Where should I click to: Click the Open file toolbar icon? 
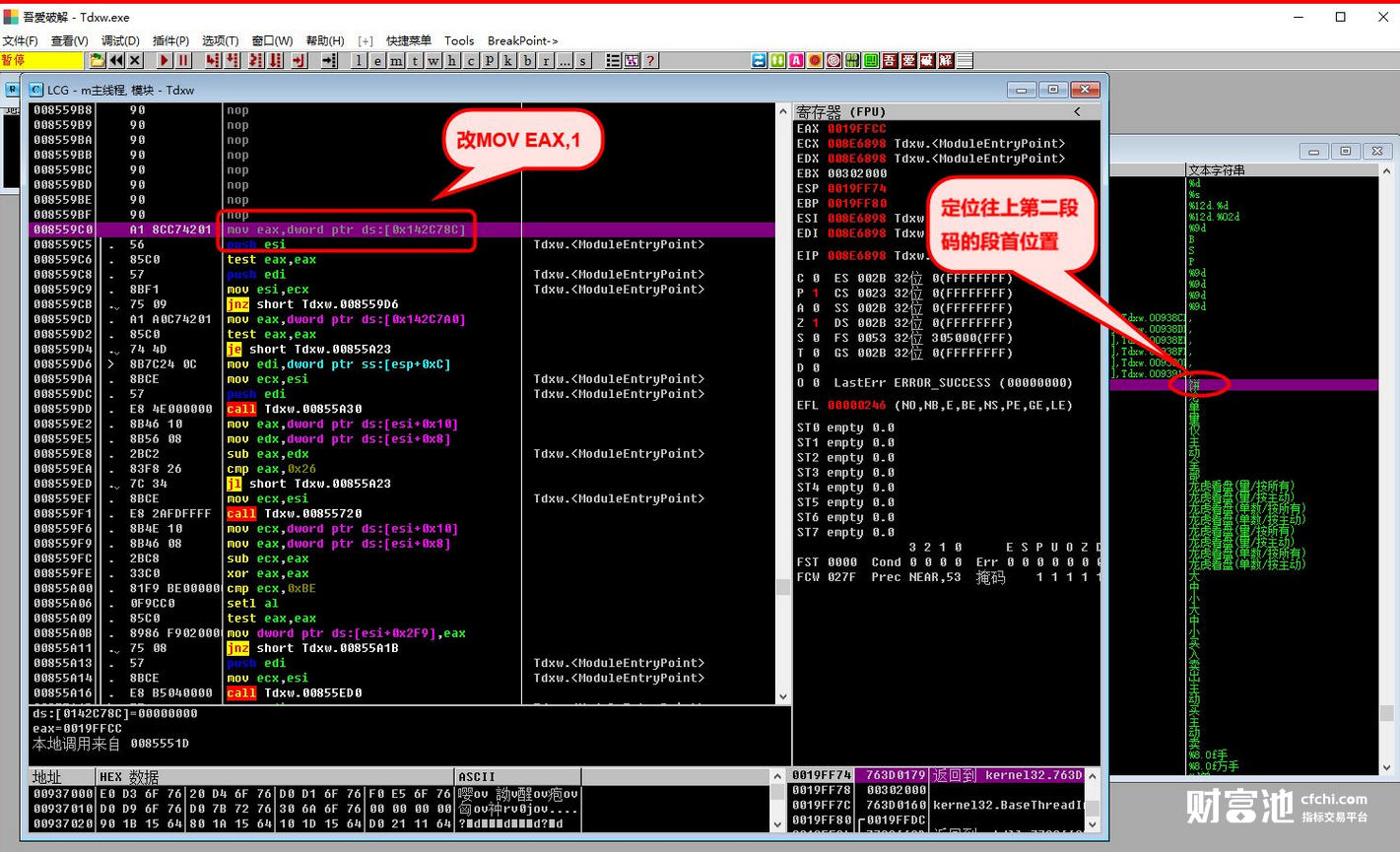[98, 61]
